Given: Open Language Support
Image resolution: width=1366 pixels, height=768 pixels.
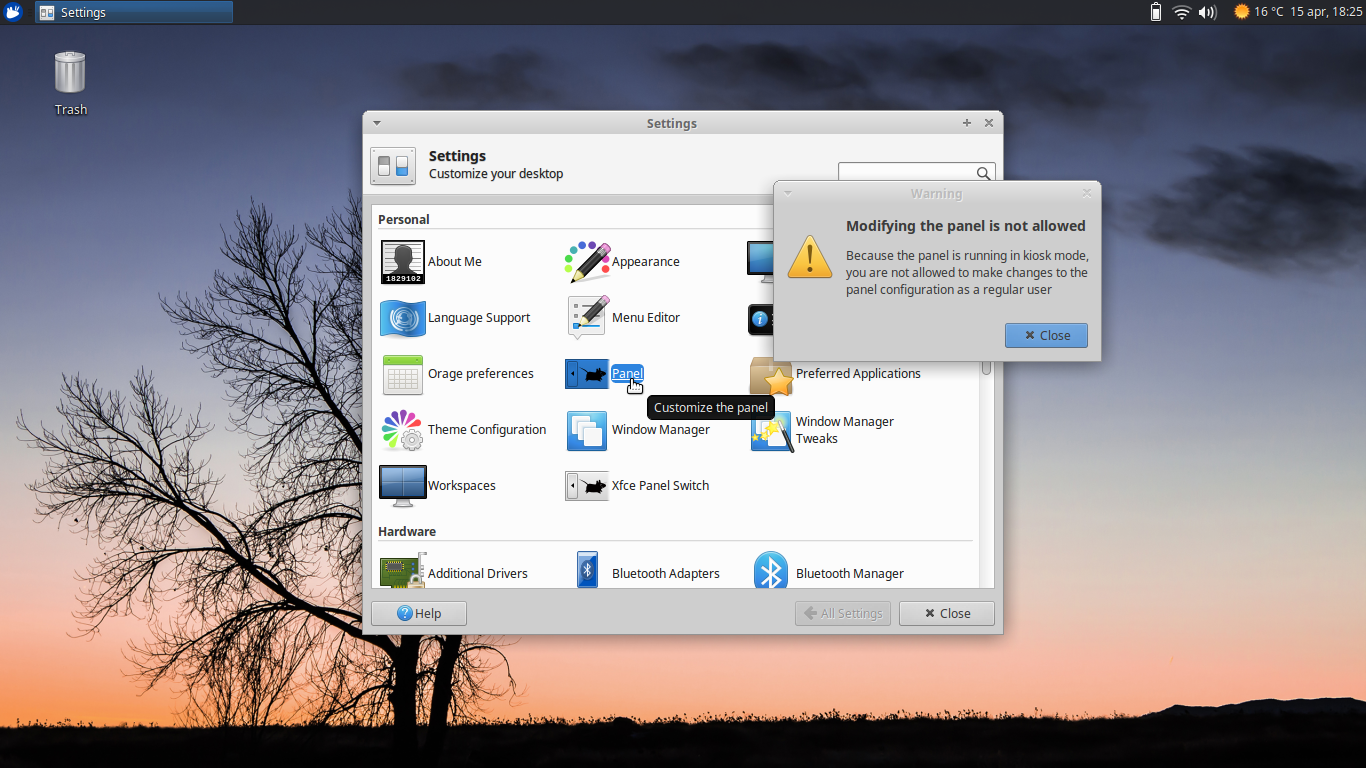Looking at the screenshot, I should click(x=478, y=317).
